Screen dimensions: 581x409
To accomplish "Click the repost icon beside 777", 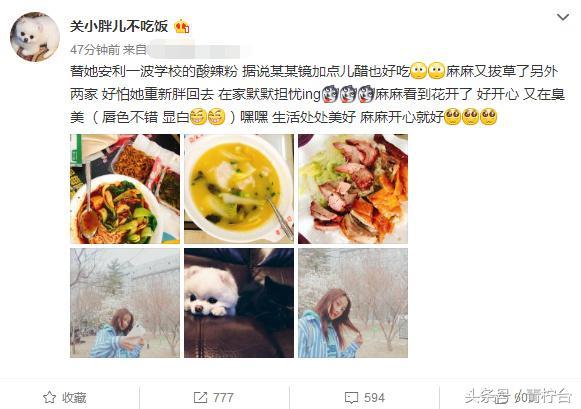I will point(200,398).
